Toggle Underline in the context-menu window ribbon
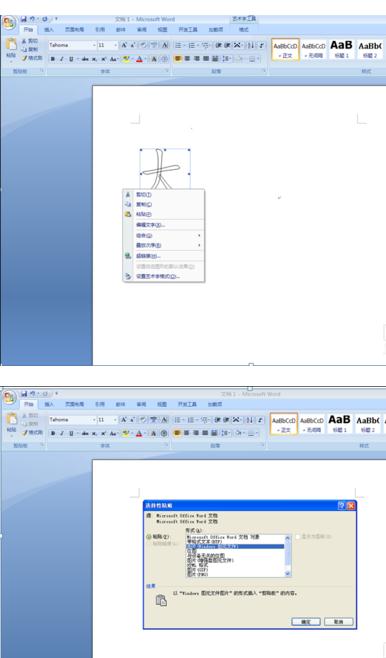The height and width of the screenshot is (658, 386). tap(71, 59)
